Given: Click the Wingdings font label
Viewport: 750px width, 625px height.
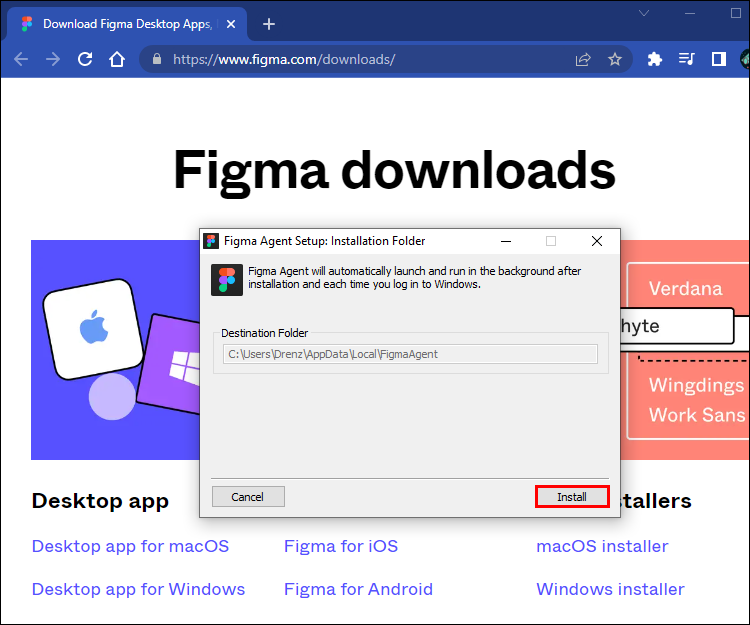Looking at the screenshot, I should point(696,385).
